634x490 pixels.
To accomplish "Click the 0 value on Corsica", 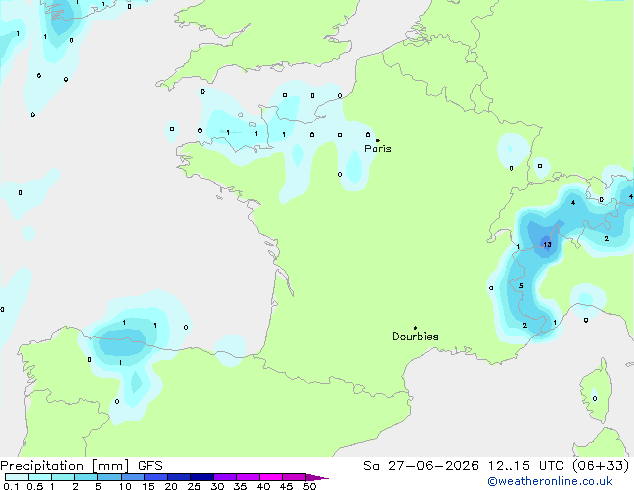I will 595,399.
